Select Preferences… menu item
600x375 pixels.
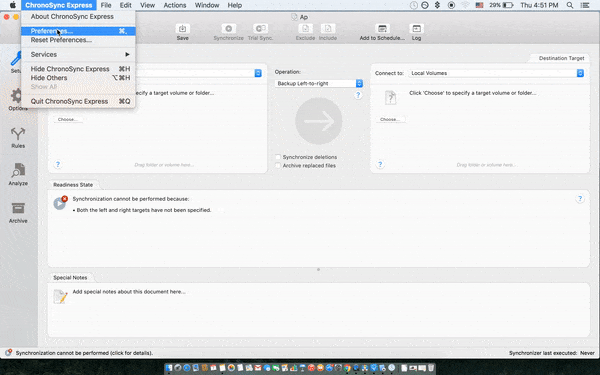coord(78,31)
